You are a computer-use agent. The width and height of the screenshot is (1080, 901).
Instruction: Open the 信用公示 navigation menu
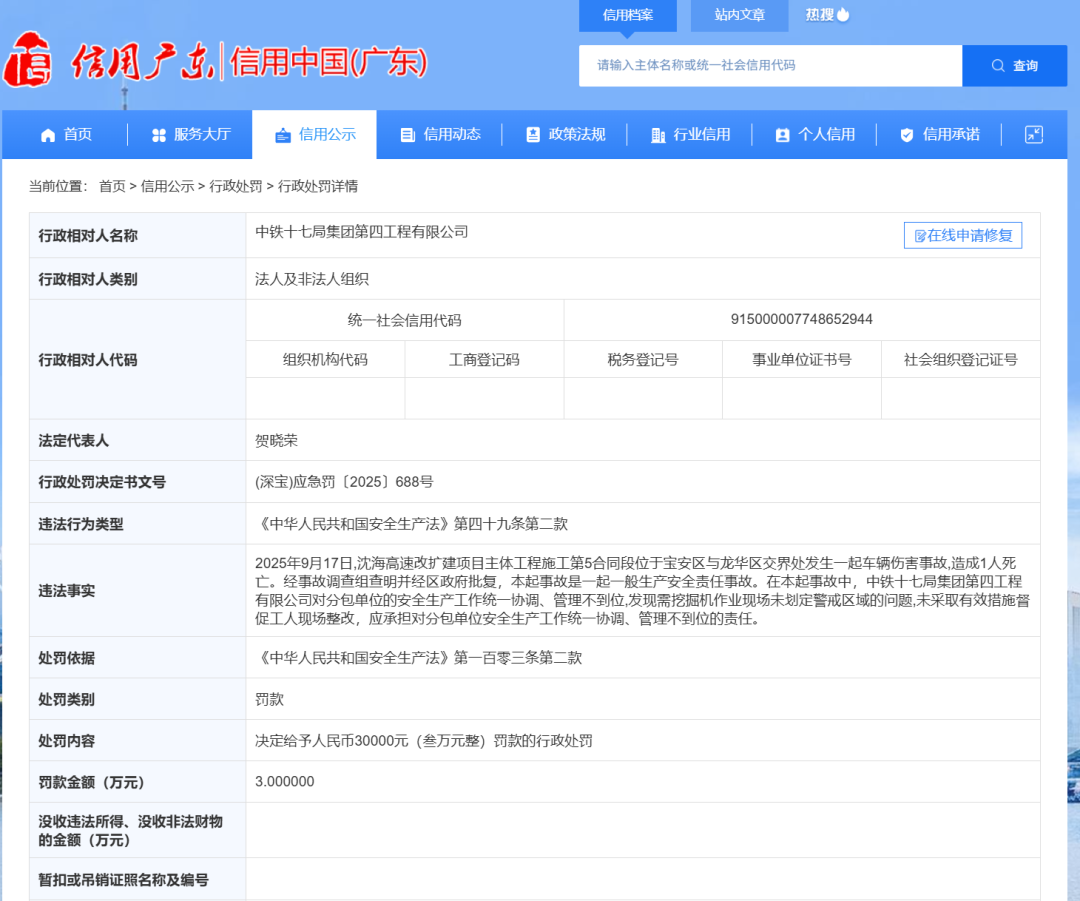coord(314,134)
